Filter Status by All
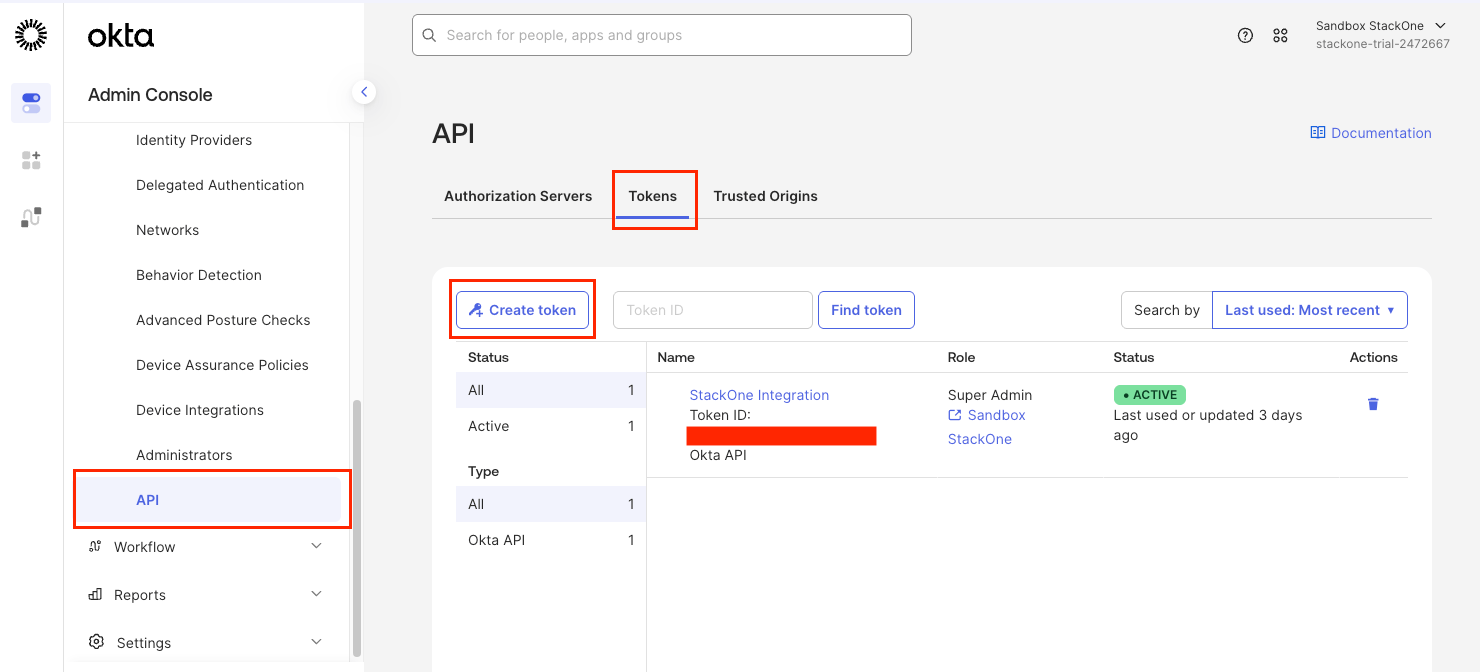Screen dimensions: 1480x672 pos(551,390)
